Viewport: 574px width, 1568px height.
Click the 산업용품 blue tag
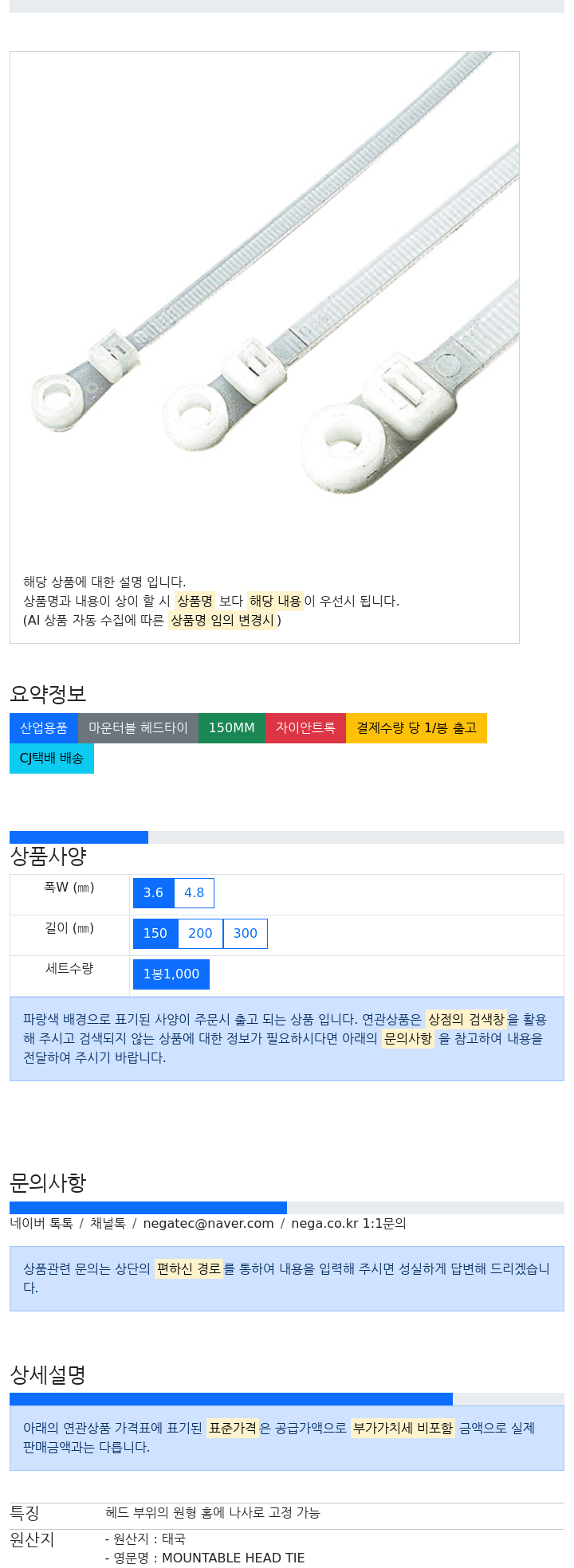[44, 728]
